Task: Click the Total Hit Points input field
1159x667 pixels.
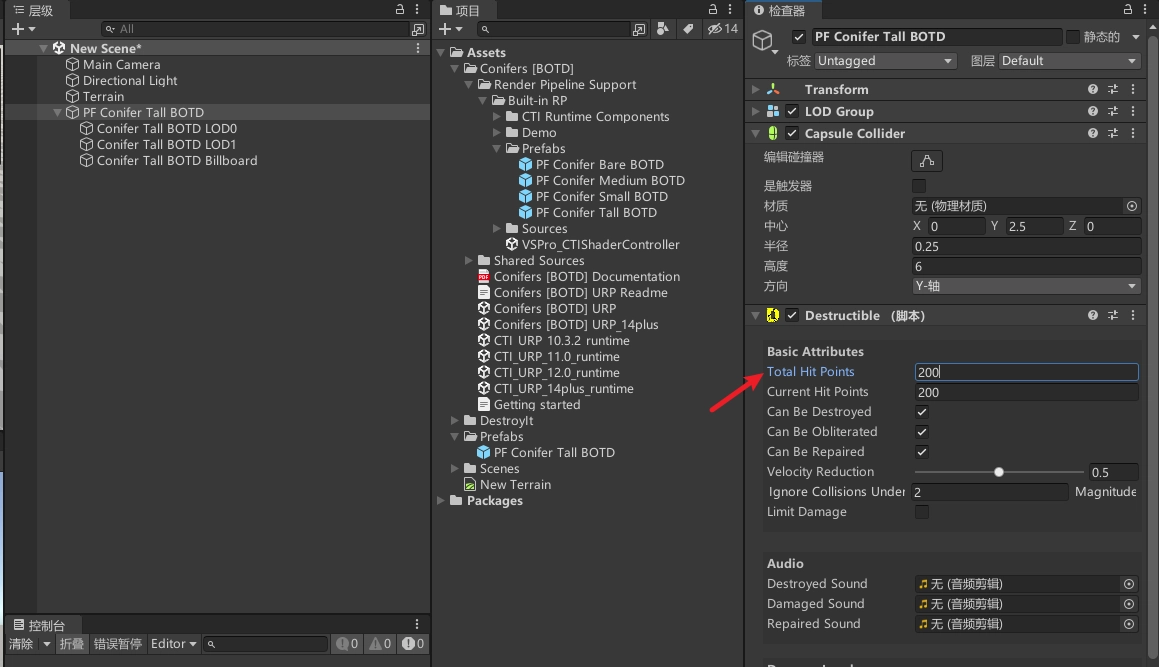Action: [1026, 372]
